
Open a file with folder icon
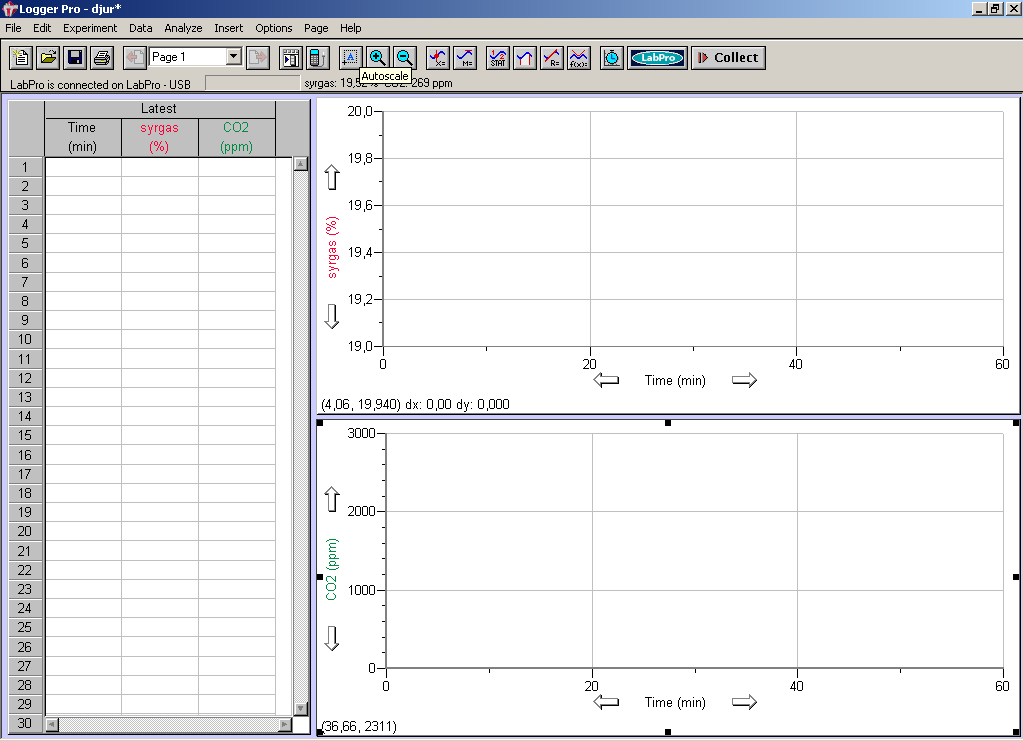click(x=48, y=57)
